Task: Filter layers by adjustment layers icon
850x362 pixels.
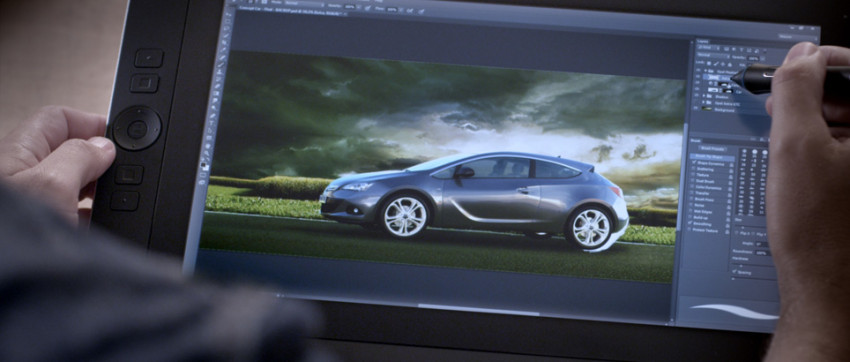Action: pyautogui.click(x=733, y=49)
